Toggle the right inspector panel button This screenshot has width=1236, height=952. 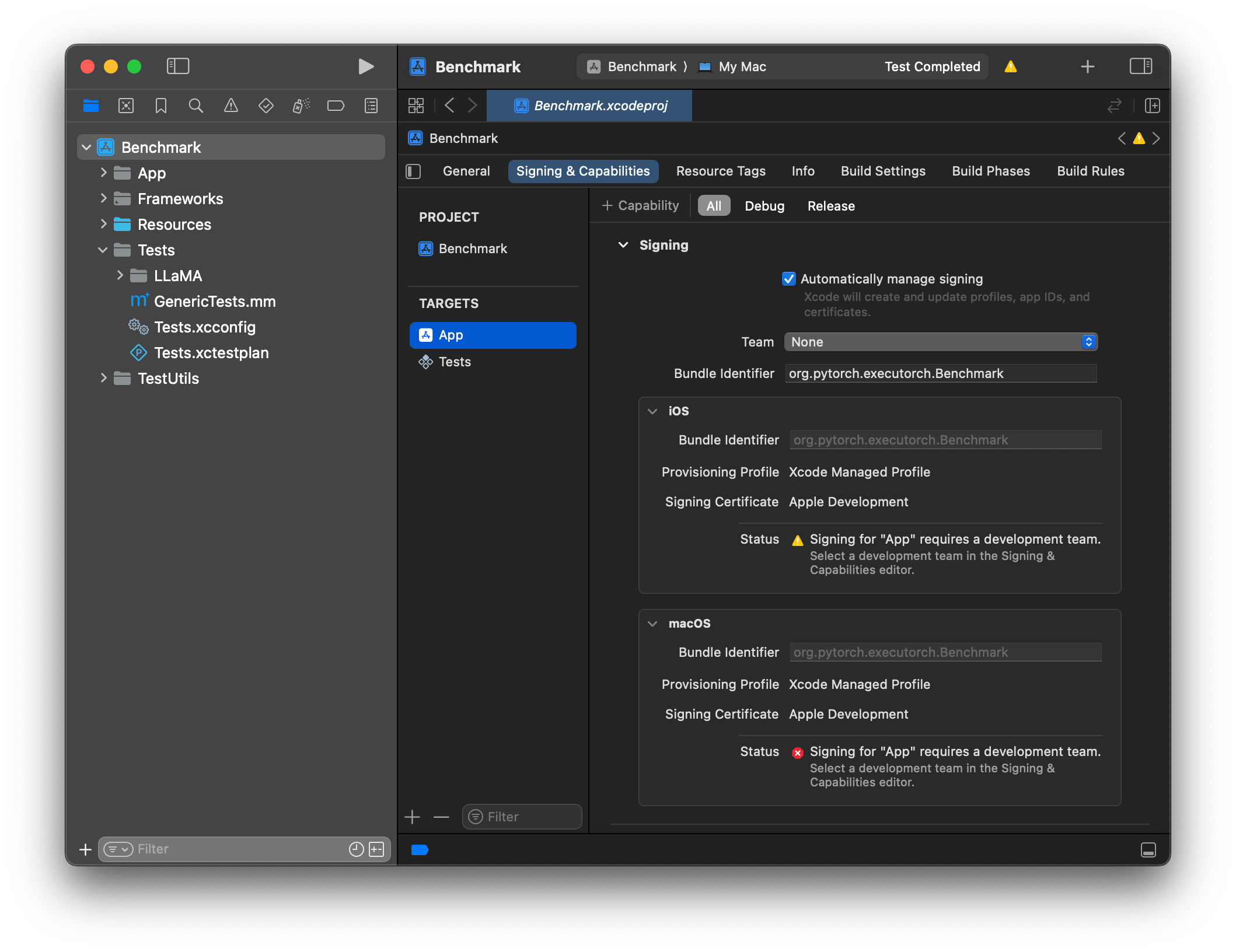(x=1140, y=66)
